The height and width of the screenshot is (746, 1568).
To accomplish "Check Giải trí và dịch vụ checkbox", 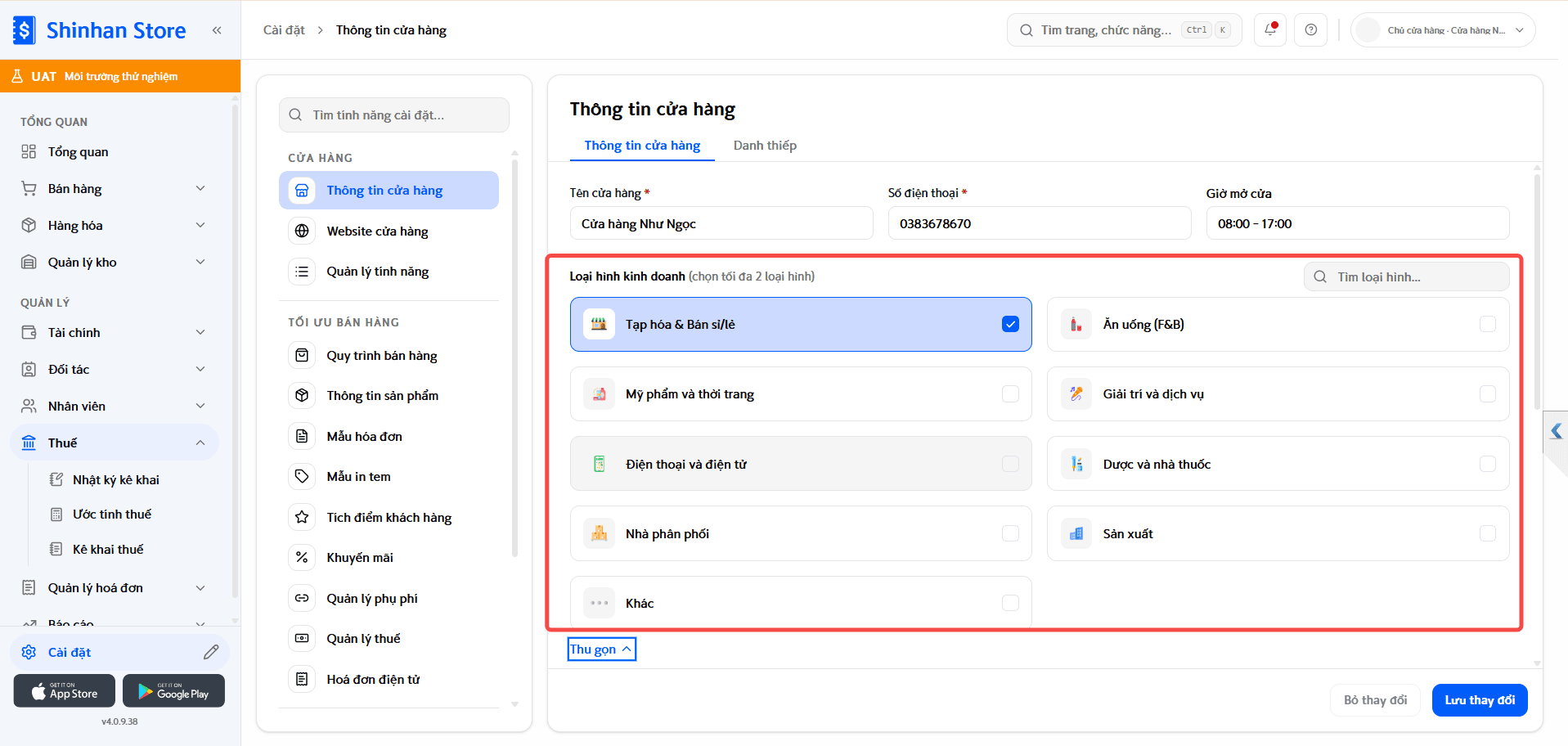I will tap(1488, 394).
